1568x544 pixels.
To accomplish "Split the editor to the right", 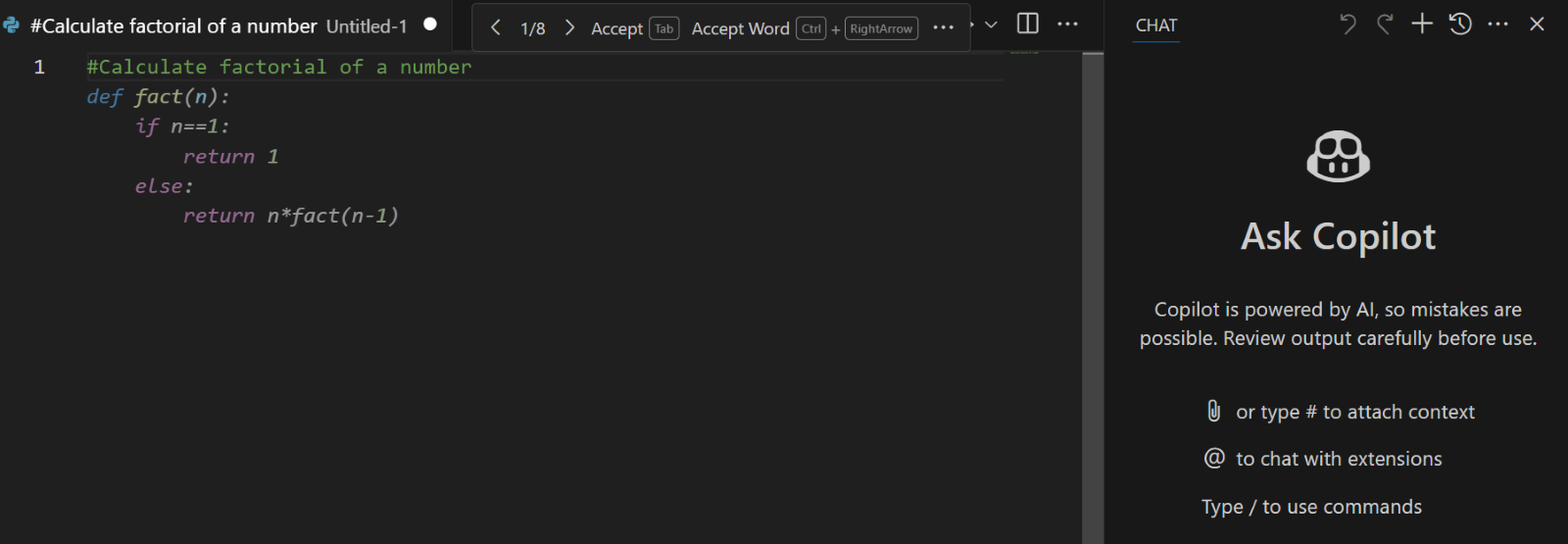I will point(1028,24).
